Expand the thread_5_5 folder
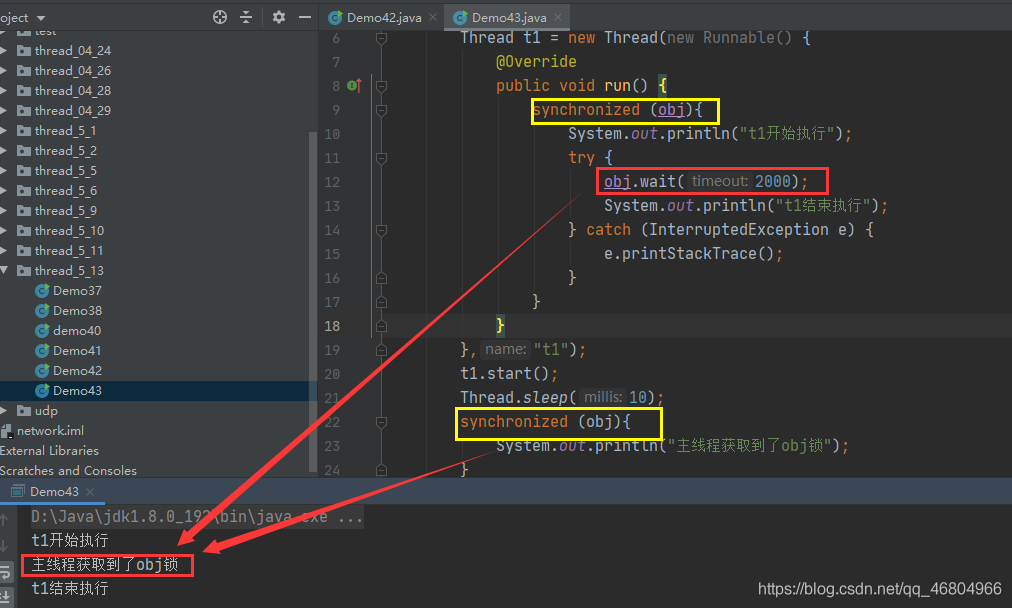Viewport: 1012px width, 608px height. [4, 170]
